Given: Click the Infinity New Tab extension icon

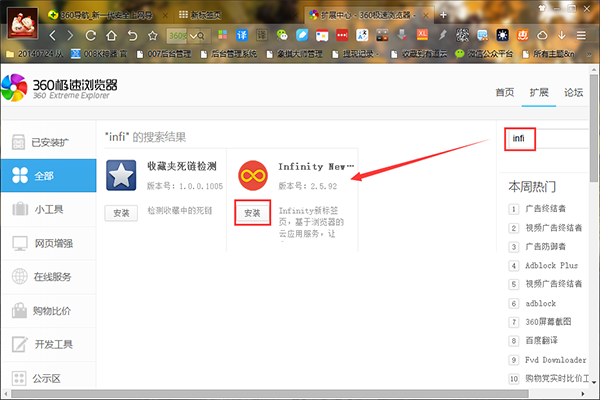Looking at the screenshot, I should 253,175.
